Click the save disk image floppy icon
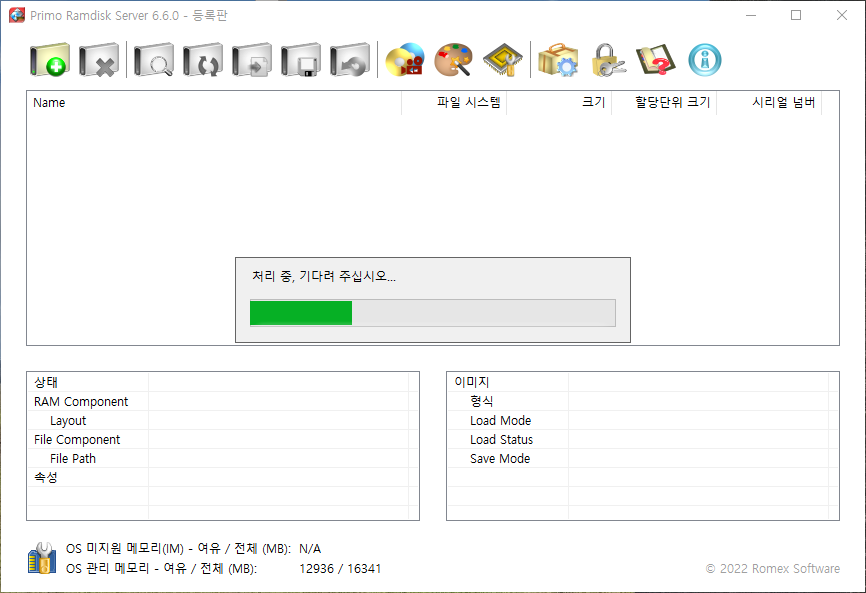Viewport: 866px width, 593px height. click(301, 60)
